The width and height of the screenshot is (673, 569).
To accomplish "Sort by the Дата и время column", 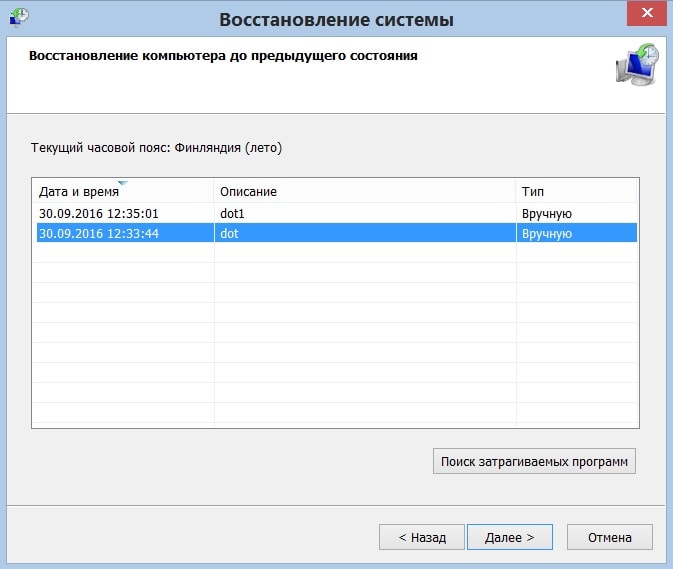I will click(124, 191).
